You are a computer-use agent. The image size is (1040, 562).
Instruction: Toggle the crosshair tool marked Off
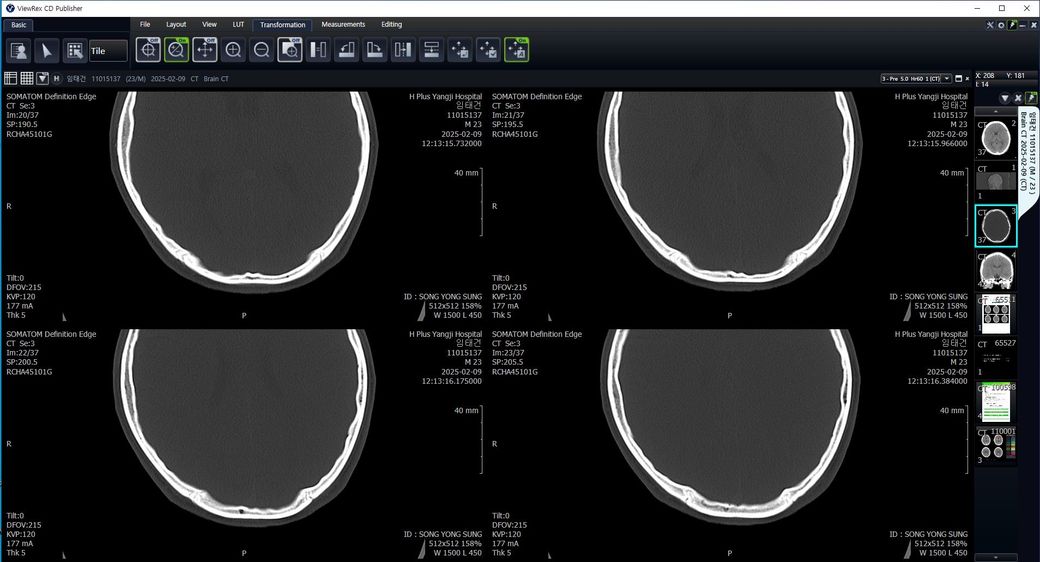[x=148, y=50]
